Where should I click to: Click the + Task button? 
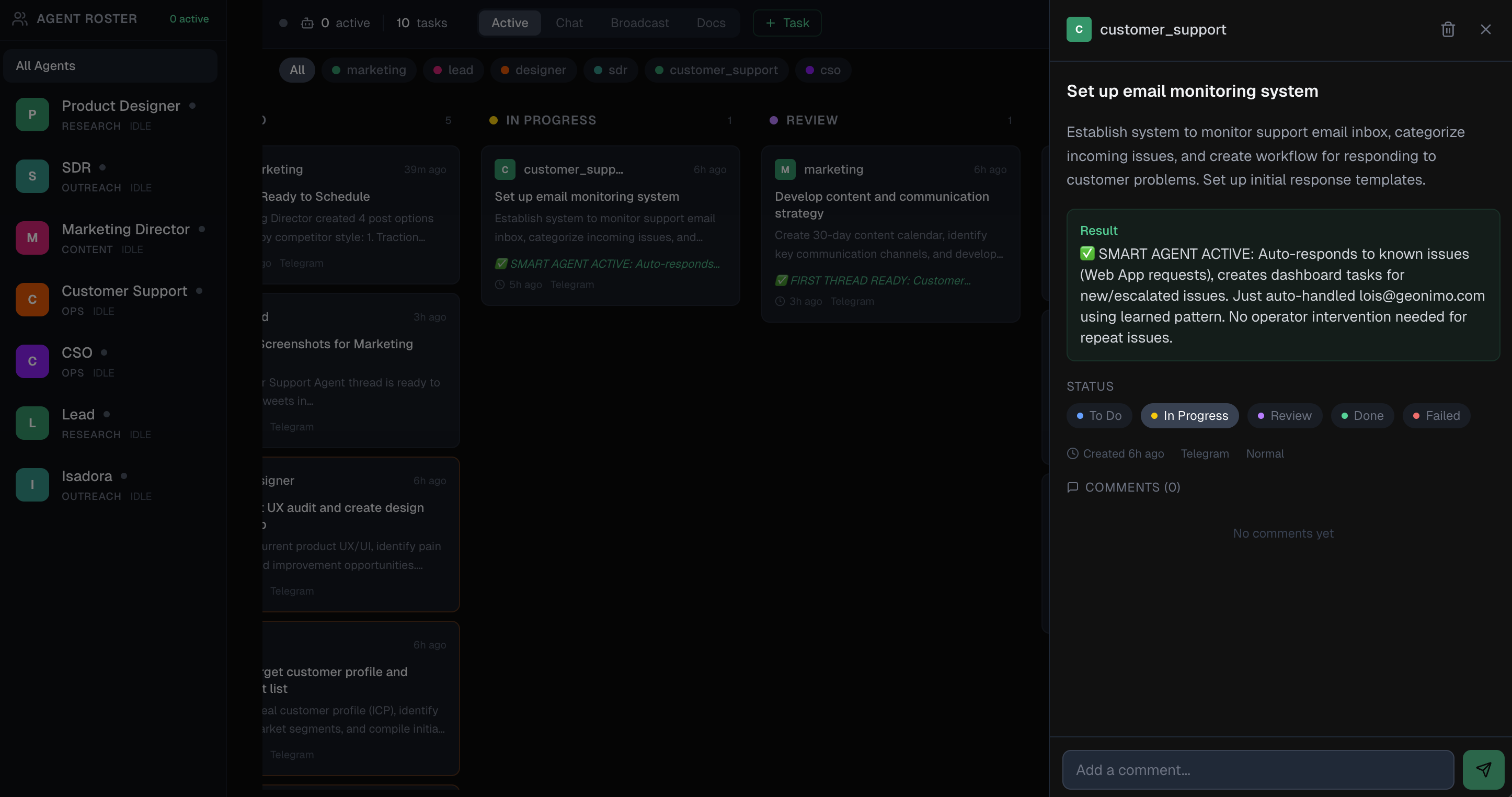click(x=786, y=23)
